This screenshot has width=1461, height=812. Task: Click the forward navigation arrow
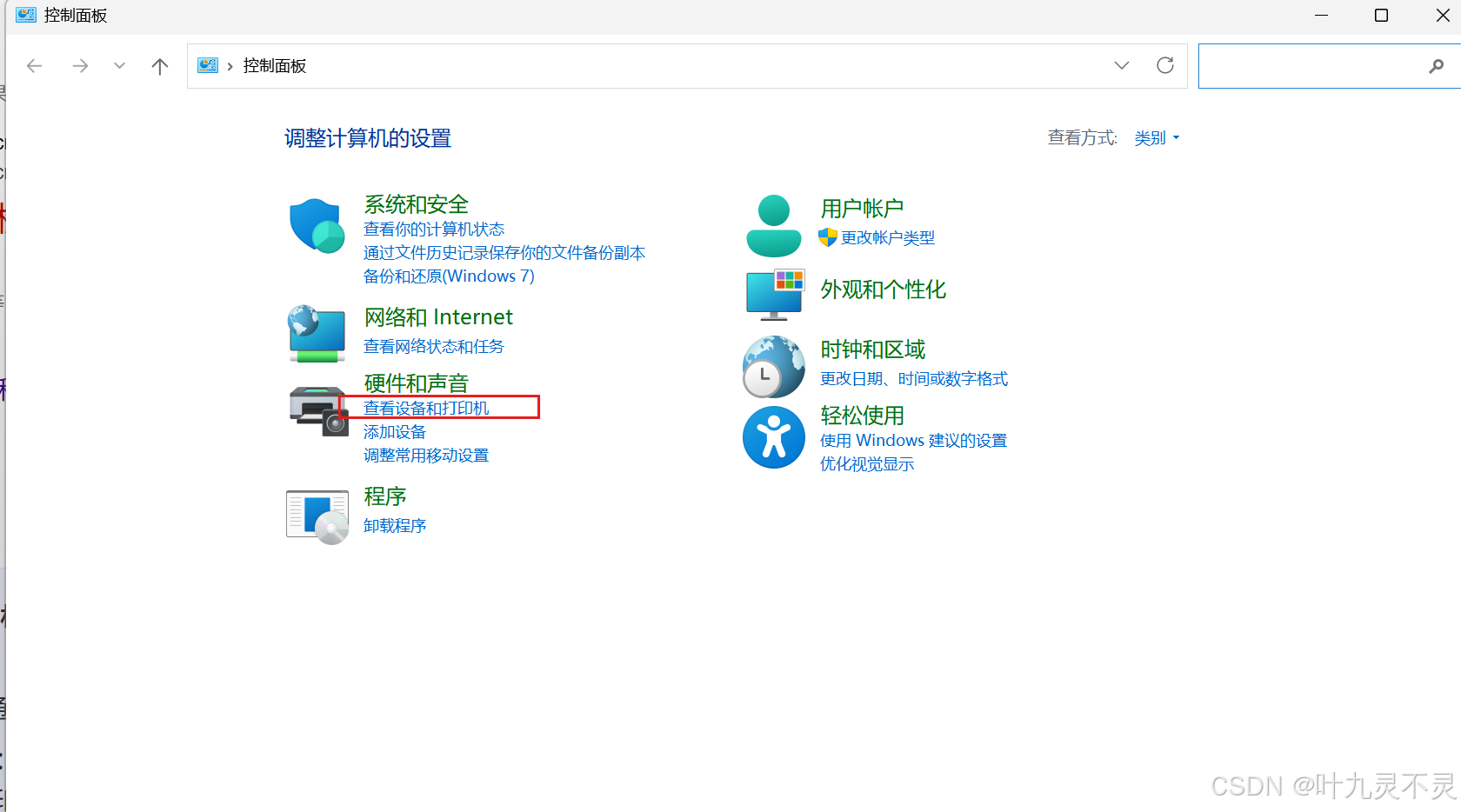pyautogui.click(x=80, y=66)
